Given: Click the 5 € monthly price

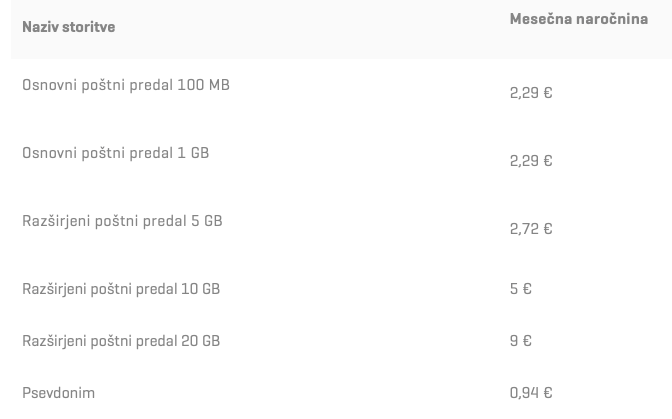Looking at the screenshot, I should click(521, 289).
